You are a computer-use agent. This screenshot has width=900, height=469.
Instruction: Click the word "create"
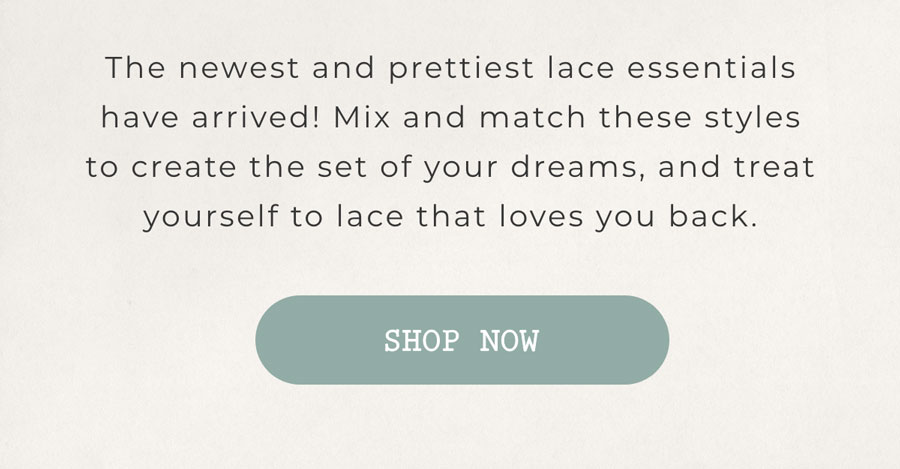point(184,168)
